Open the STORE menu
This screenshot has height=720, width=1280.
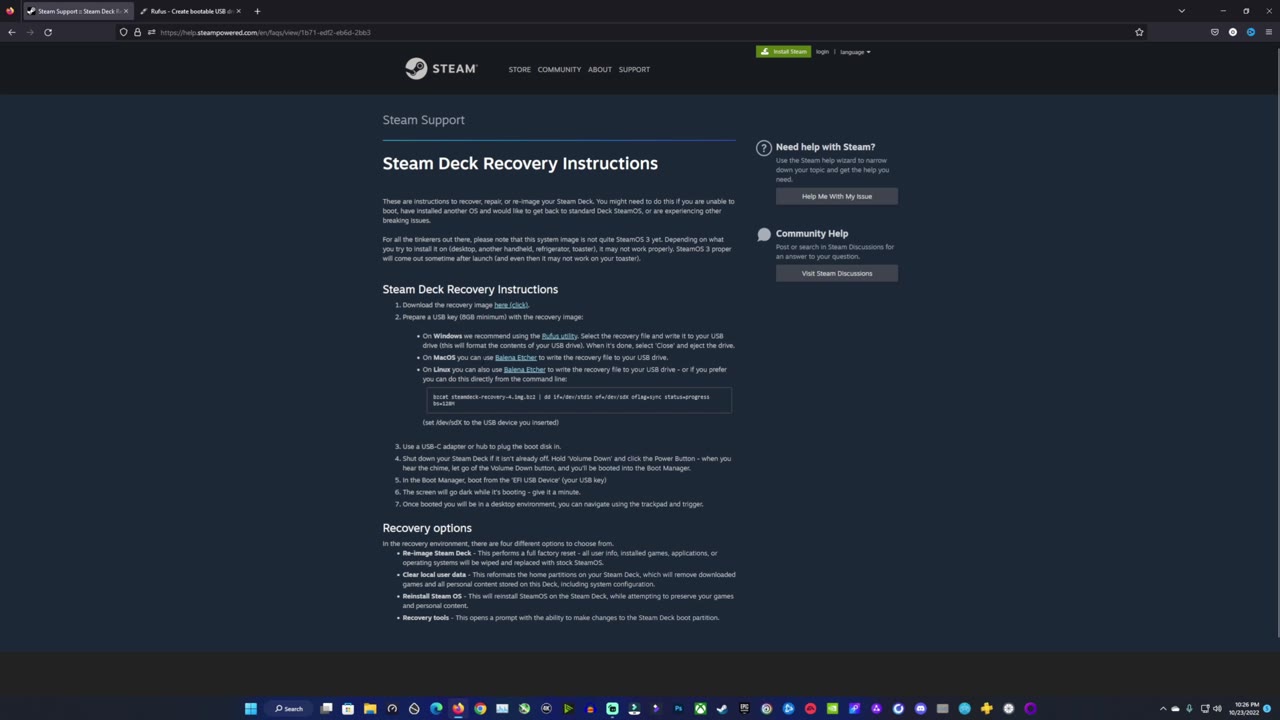(x=519, y=69)
